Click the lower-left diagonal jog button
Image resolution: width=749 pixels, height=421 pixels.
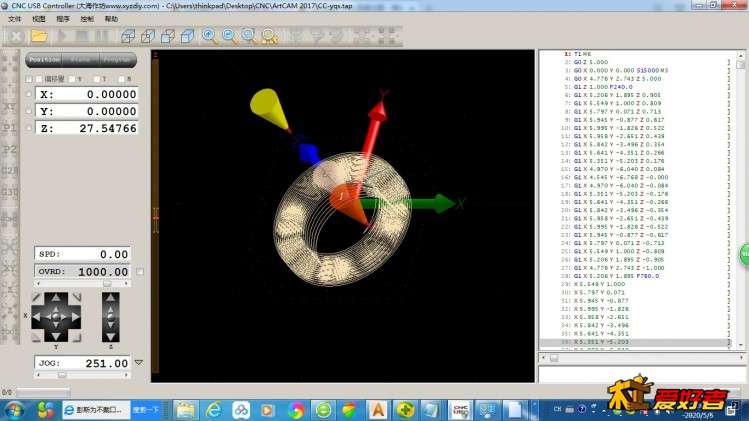coord(37,337)
